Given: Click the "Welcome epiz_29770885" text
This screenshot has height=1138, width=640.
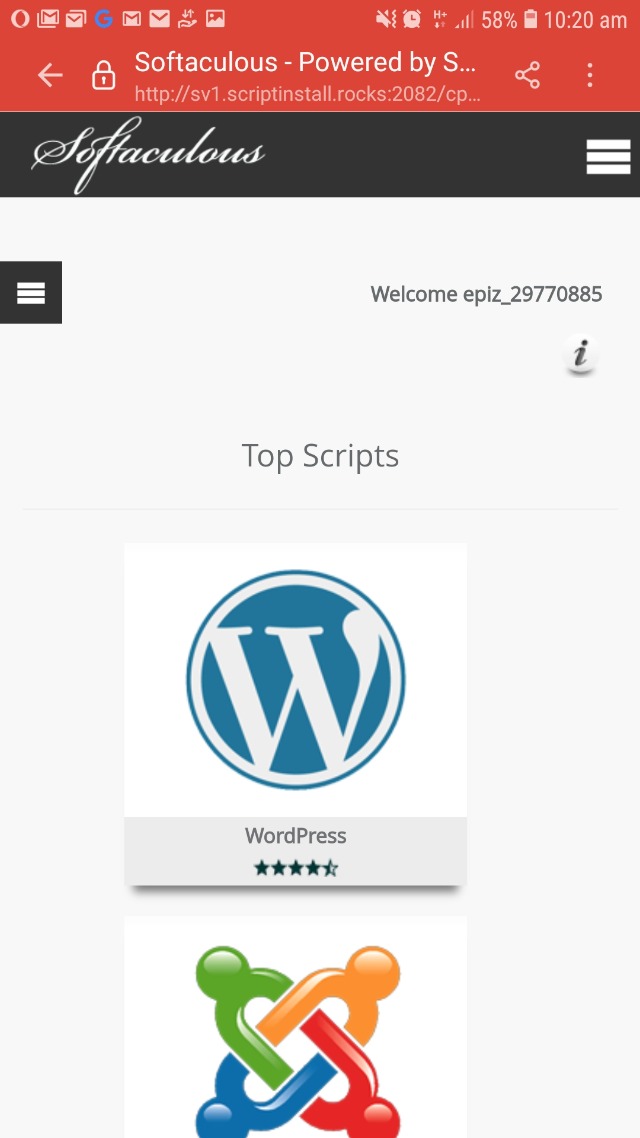Looking at the screenshot, I should (x=486, y=294).
